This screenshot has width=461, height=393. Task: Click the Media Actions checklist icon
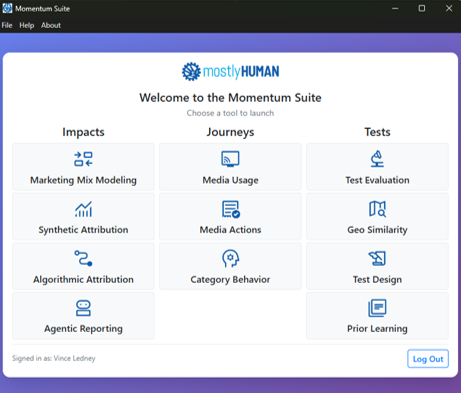tap(231, 209)
